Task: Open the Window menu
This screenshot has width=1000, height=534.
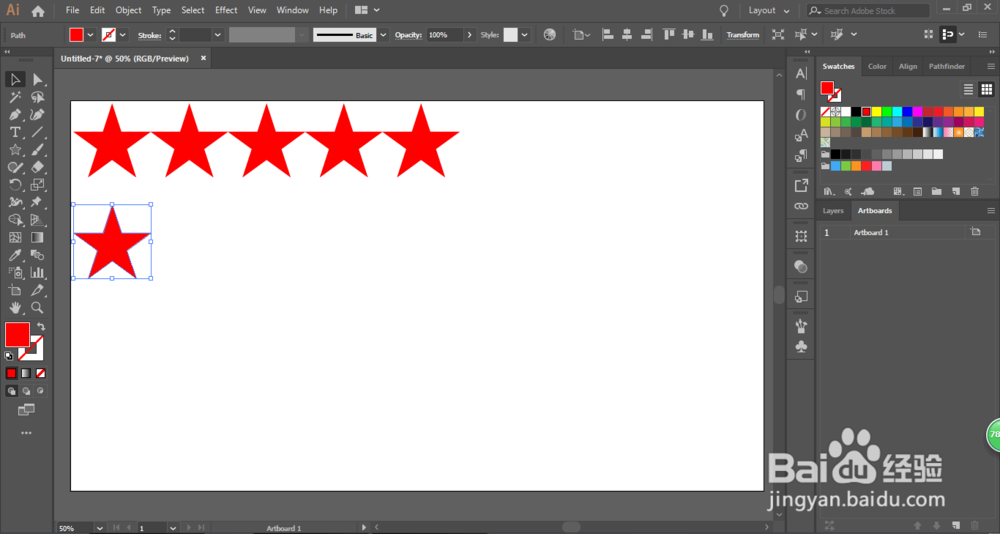Action: pos(292,10)
